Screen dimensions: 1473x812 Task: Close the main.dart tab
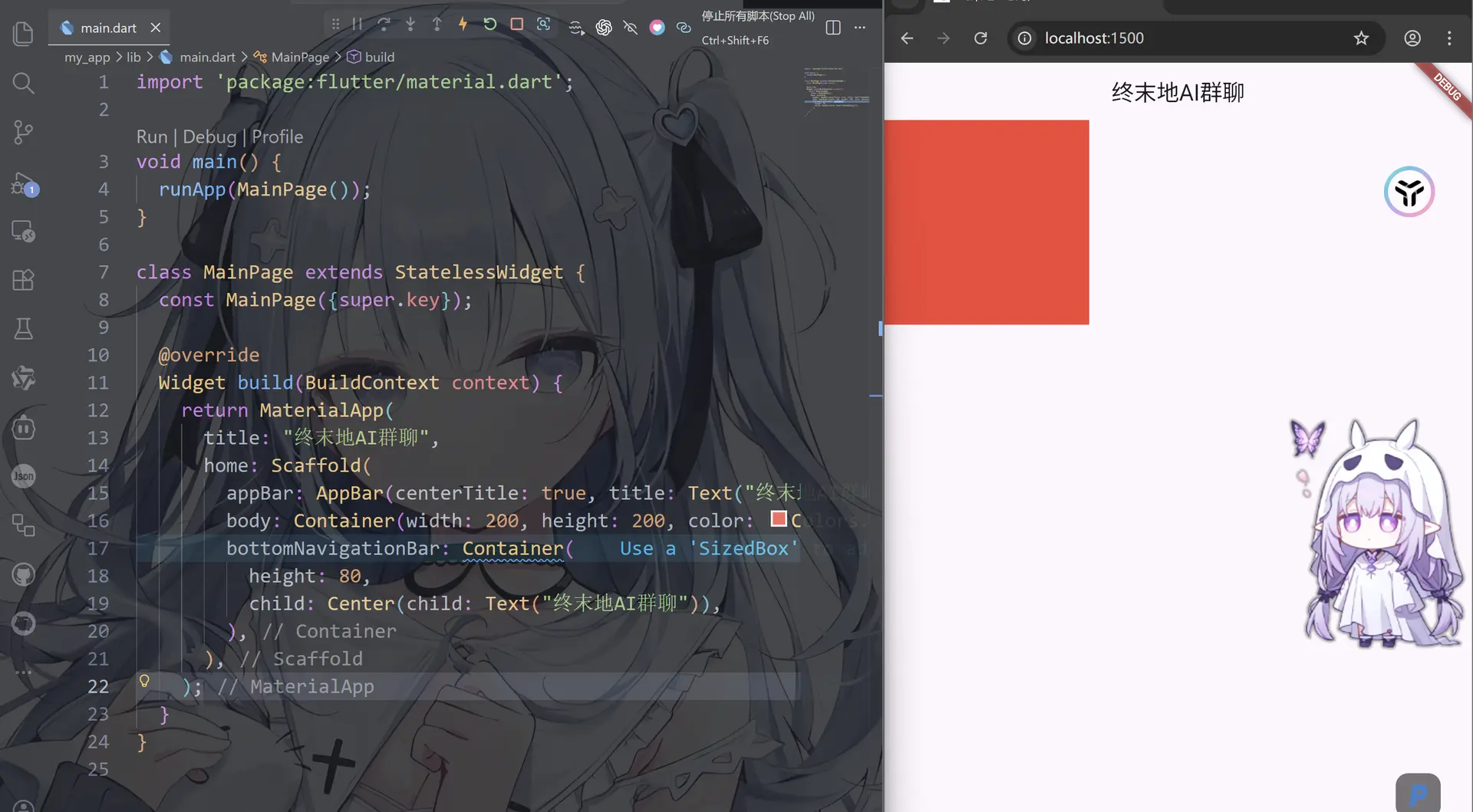(x=156, y=28)
